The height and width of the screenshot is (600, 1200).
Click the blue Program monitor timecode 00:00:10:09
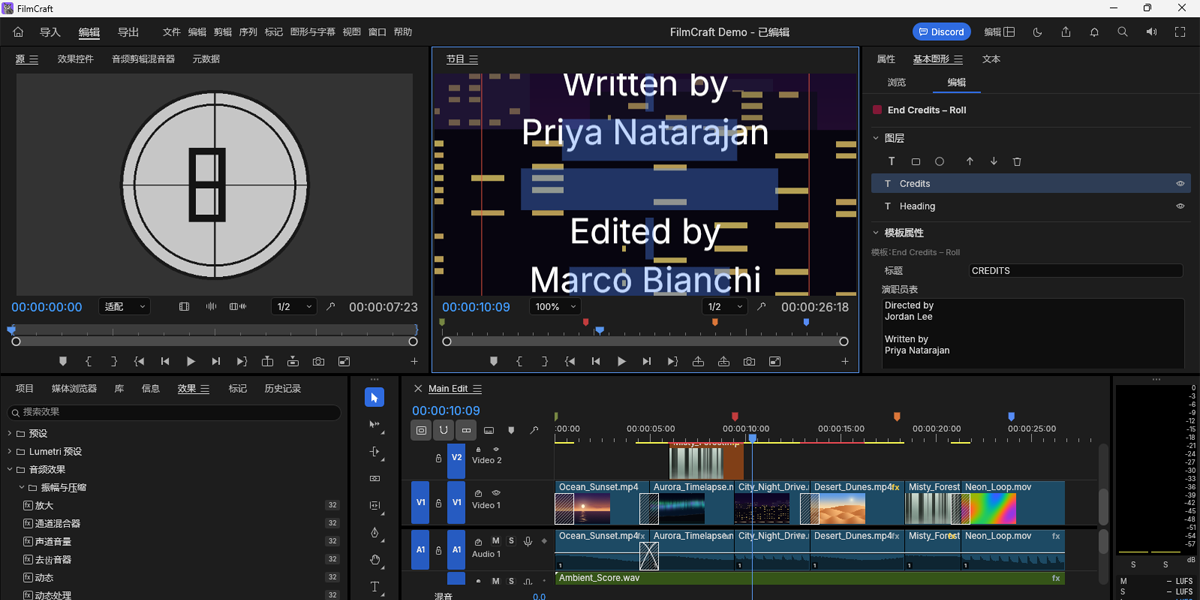point(476,307)
